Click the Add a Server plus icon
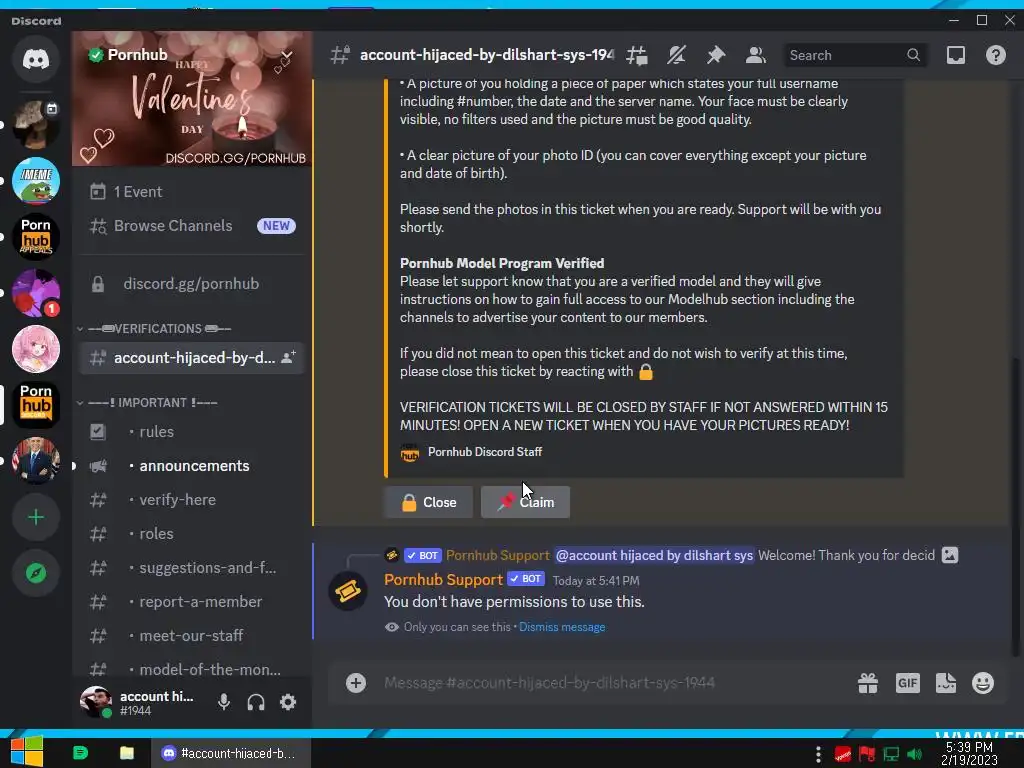 (36, 517)
